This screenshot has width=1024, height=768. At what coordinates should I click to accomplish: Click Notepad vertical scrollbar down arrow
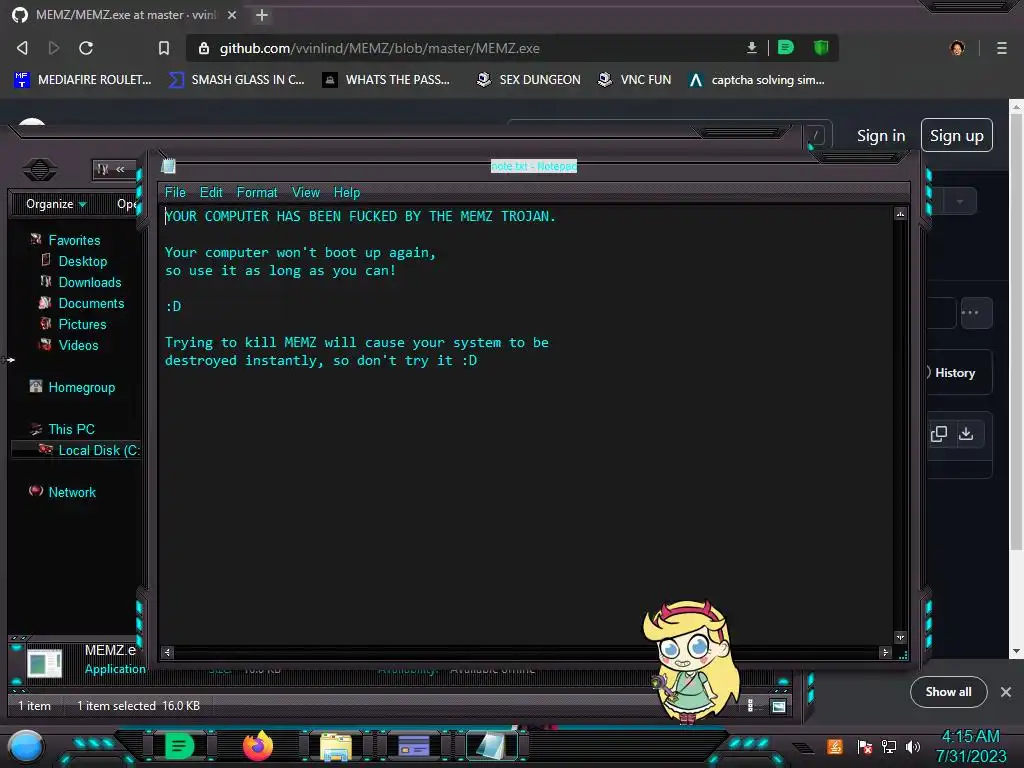click(x=901, y=637)
